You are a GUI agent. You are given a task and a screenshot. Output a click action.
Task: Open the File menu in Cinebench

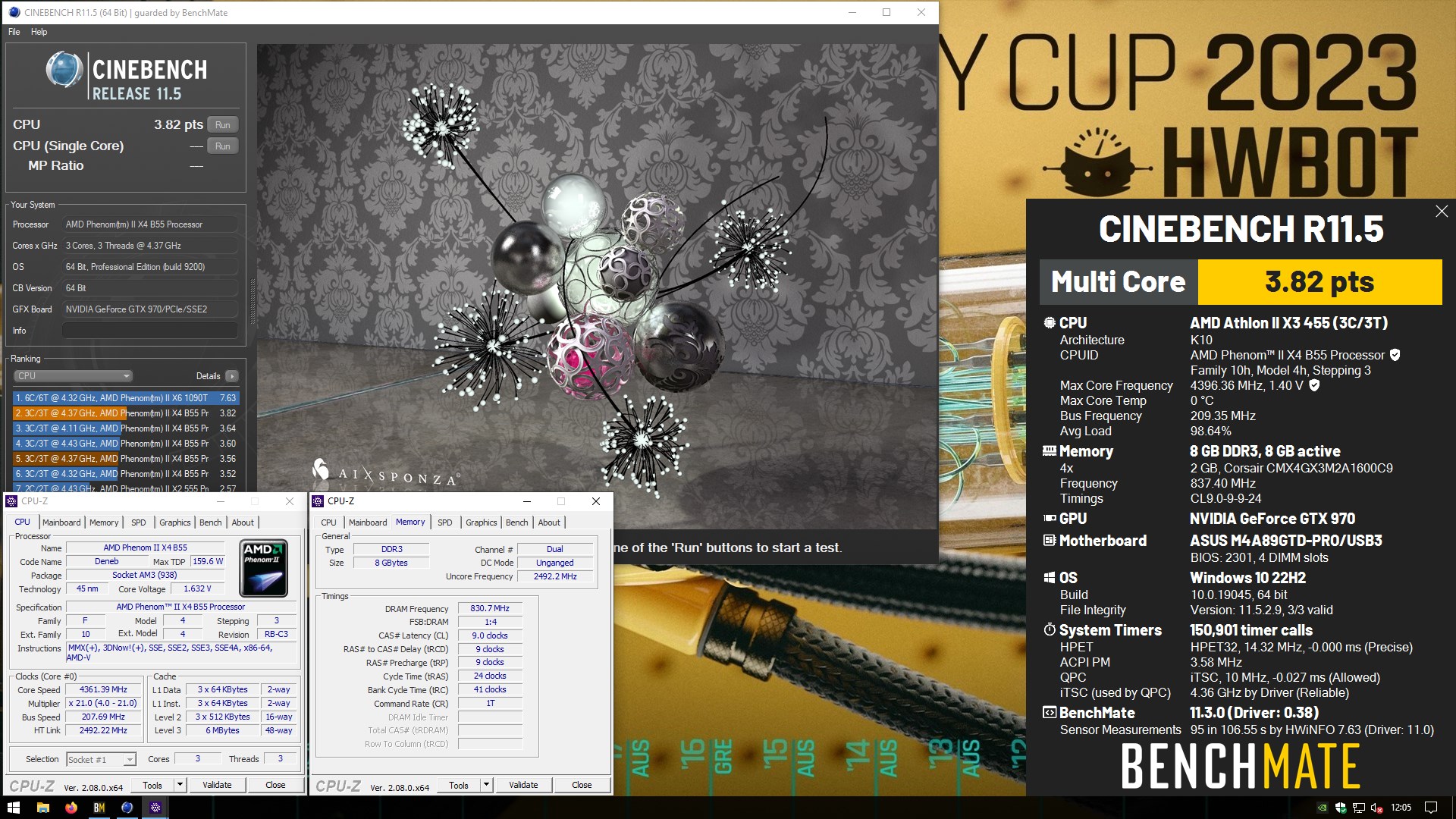pyautogui.click(x=14, y=32)
